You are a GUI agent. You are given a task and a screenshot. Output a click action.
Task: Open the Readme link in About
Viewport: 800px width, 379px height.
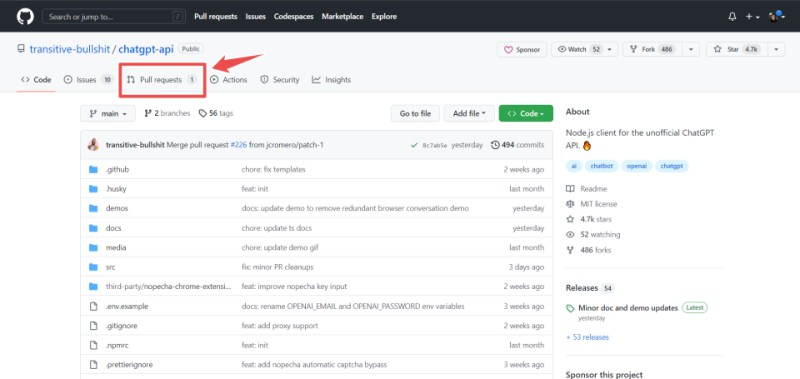(x=587, y=189)
